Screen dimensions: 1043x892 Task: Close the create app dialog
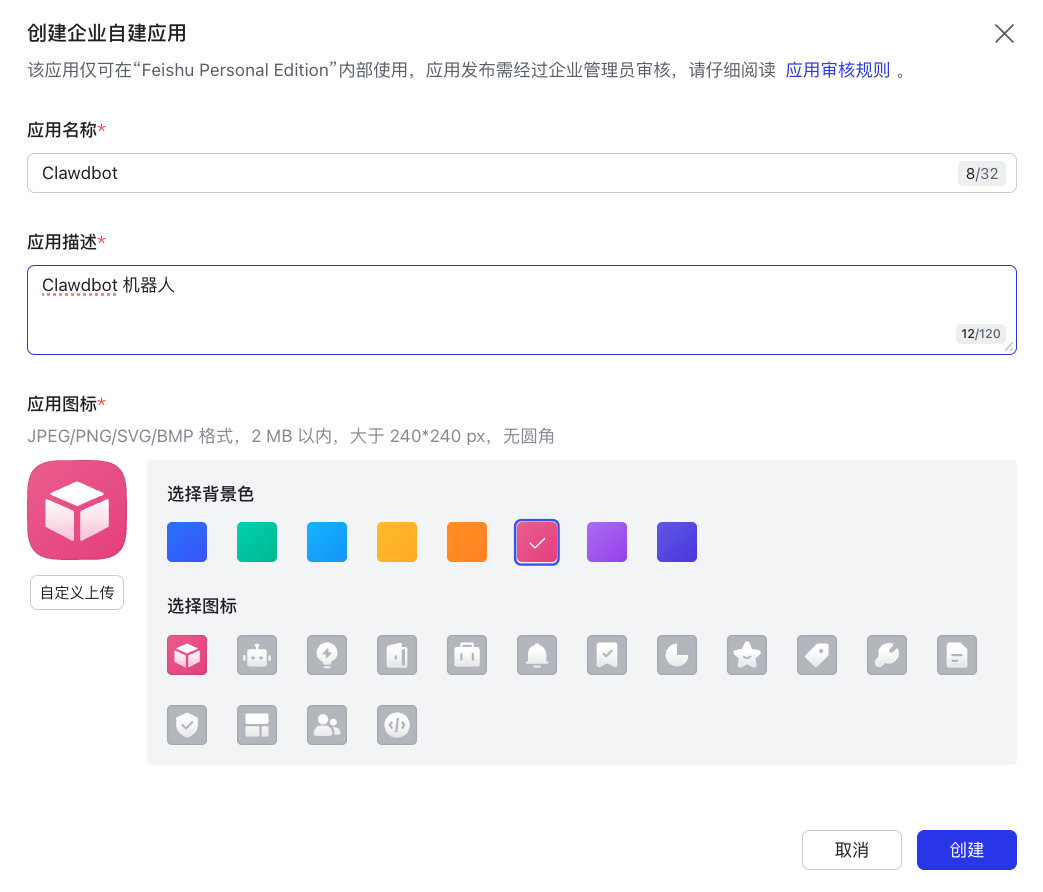[x=1004, y=33]
